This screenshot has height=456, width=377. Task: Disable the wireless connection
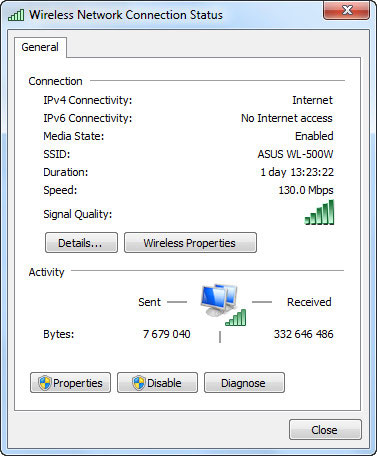click(x=157, y=383)
